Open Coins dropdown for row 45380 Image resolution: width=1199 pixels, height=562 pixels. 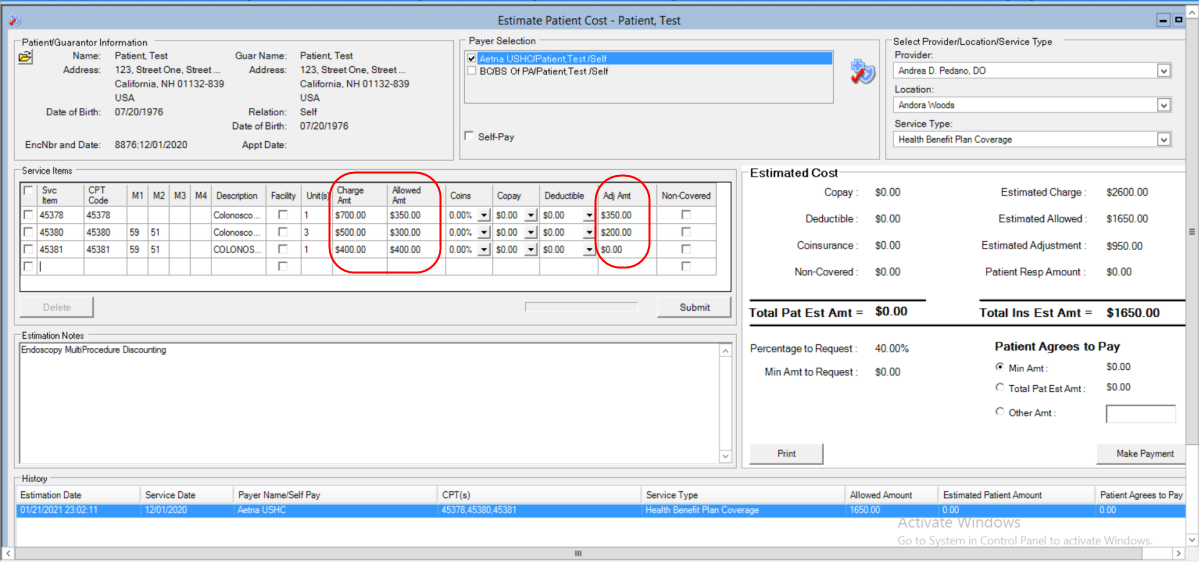[x=483, y=232]
